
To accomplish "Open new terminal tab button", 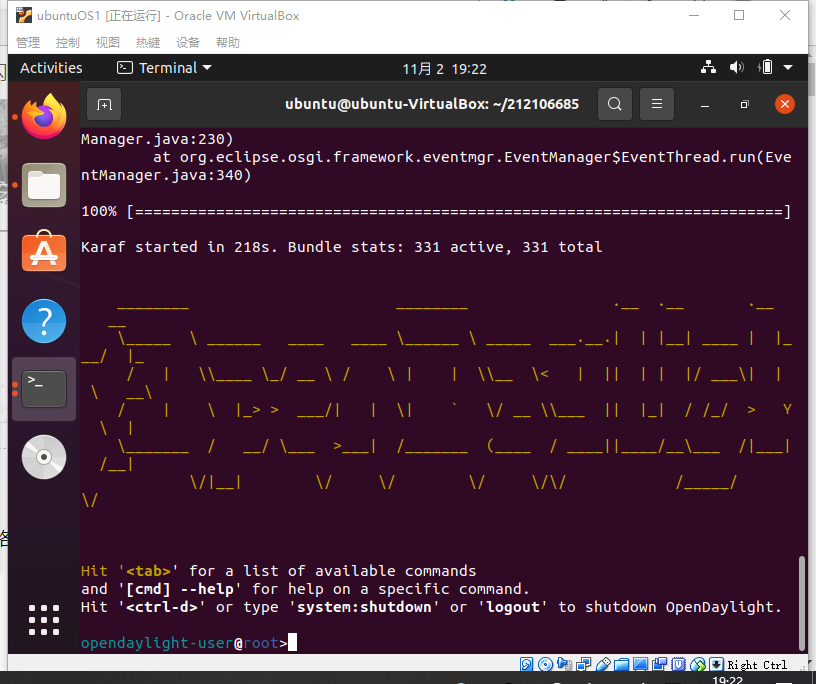I will 104,105.
